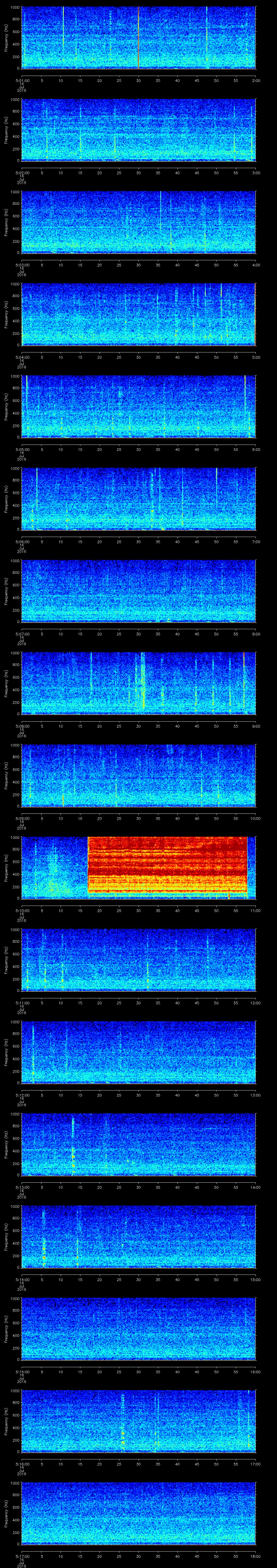
Task: Click the '5:12:00' start time label
Action: click(x=22, y=1095)
